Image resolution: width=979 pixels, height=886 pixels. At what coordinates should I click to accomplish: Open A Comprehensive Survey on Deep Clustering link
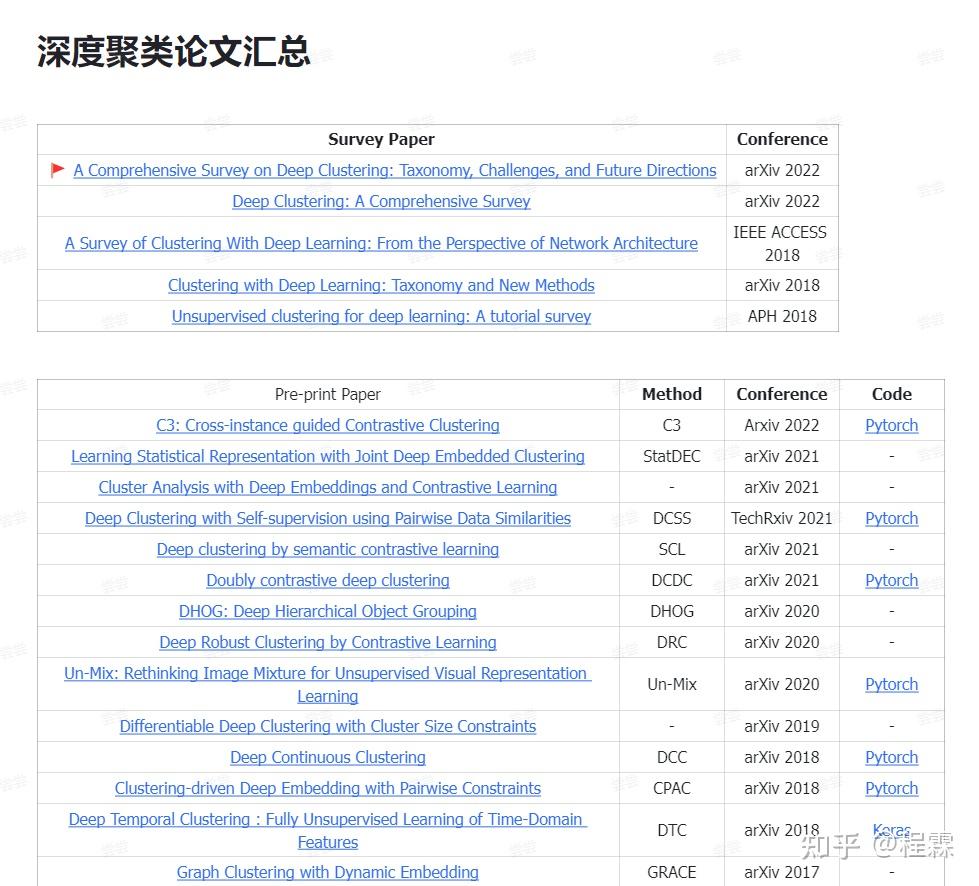(x=395, y=170)
